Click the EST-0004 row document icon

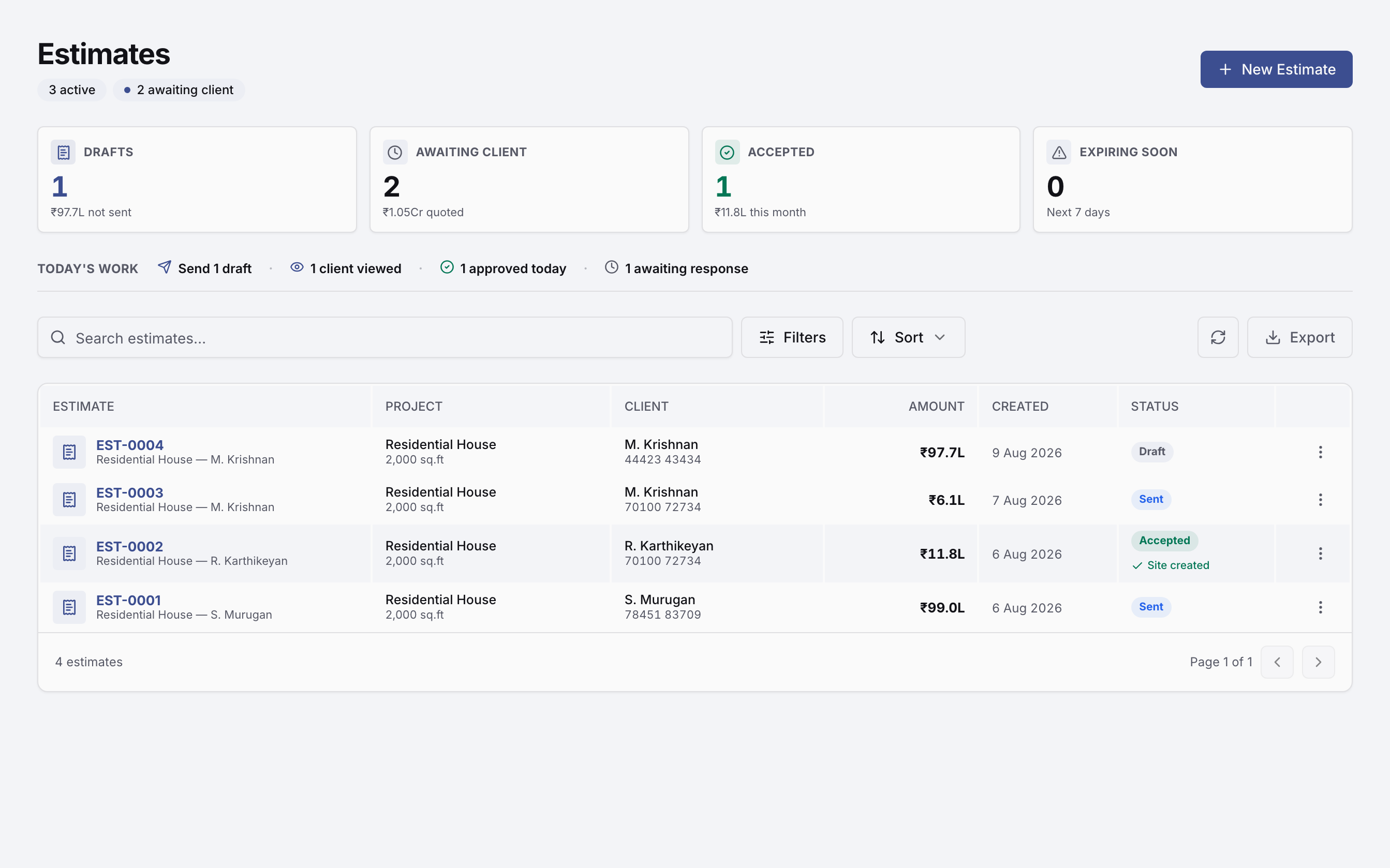click(69, 453)
